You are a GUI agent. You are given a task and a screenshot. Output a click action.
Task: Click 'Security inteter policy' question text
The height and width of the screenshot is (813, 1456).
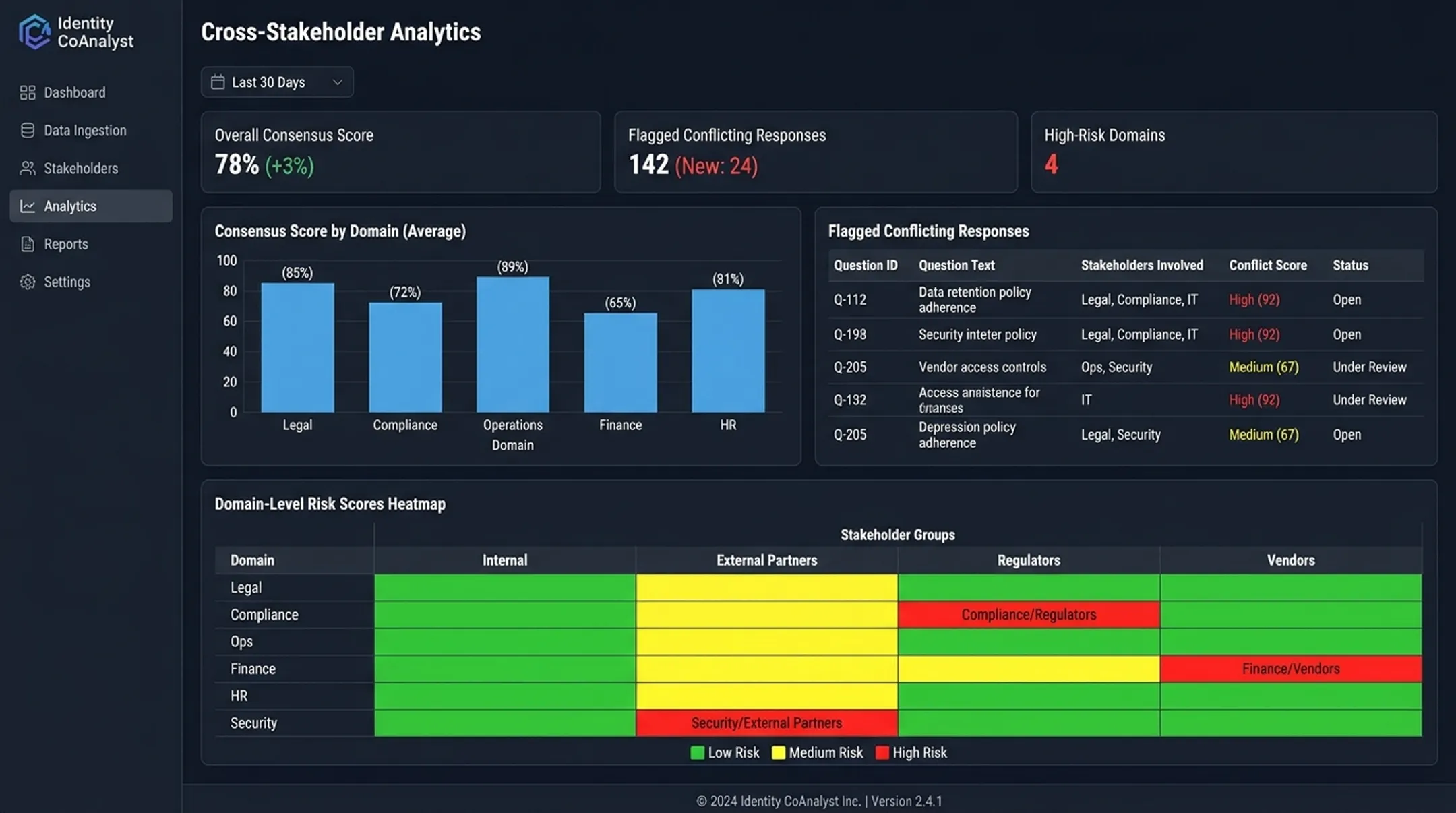click(x=977, y=334)
